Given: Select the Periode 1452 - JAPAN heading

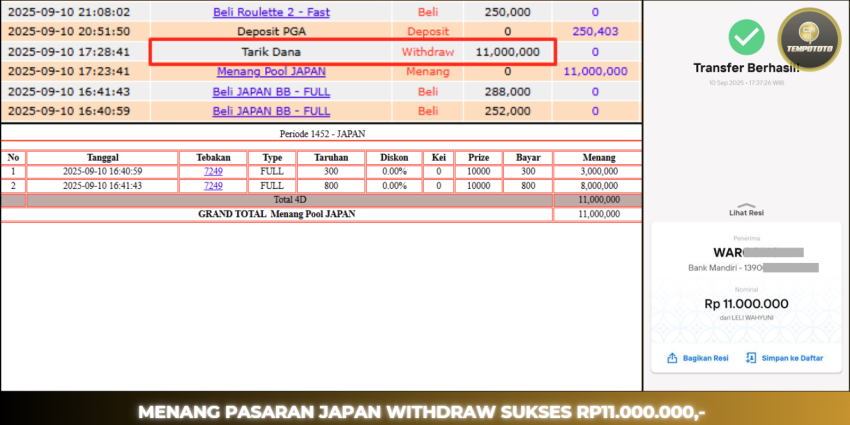Looking at the screenshot, I should [322, 134].
